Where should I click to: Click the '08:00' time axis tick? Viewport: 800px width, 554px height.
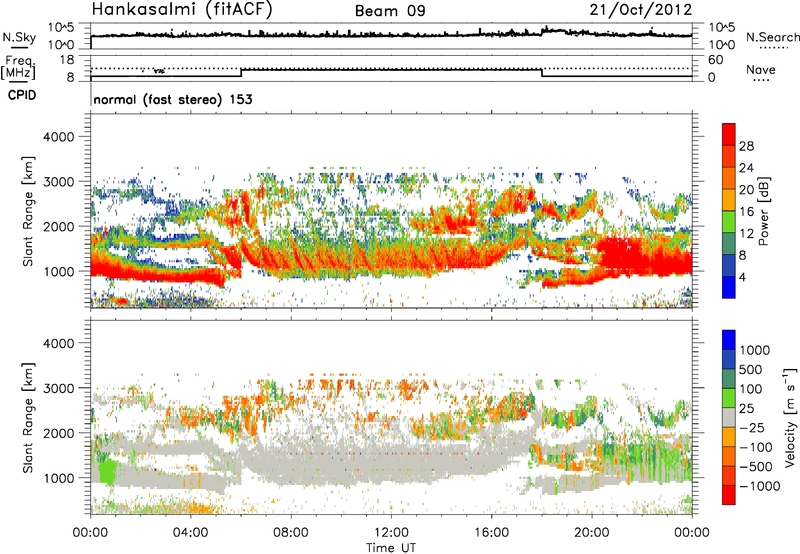[291, 533]
